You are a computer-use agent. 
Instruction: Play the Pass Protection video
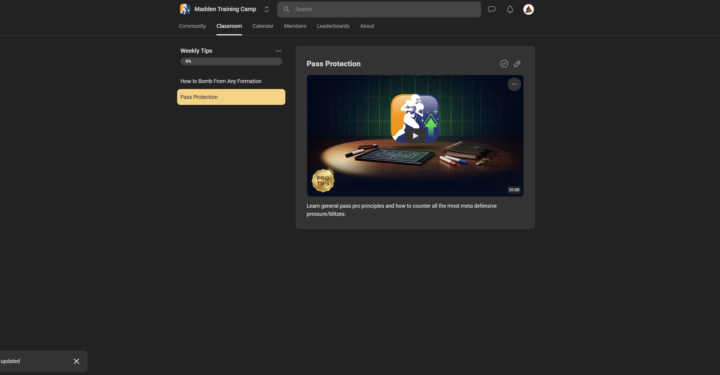pos(415,136)
